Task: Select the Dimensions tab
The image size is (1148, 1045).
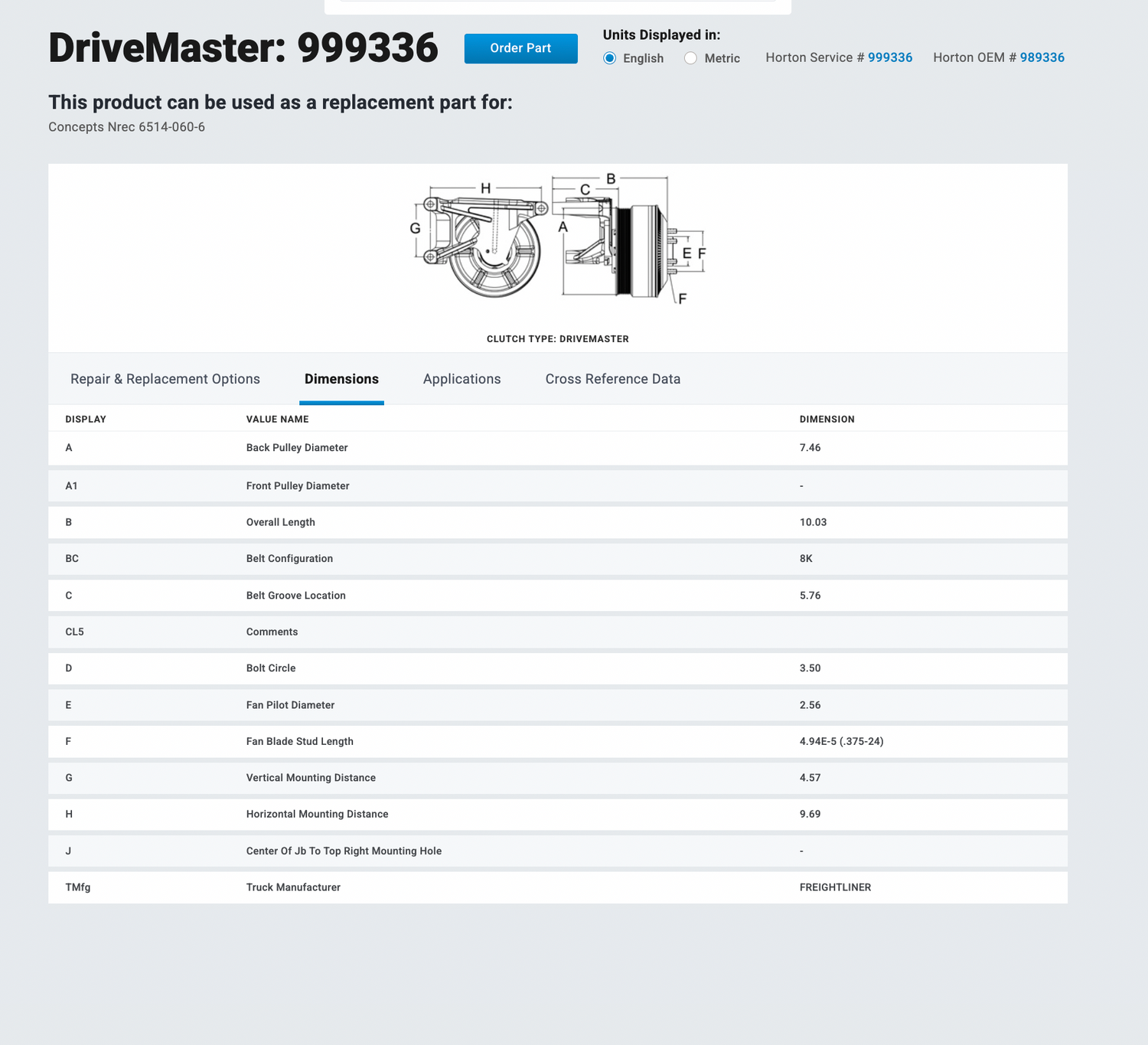Action: point(341,379)
